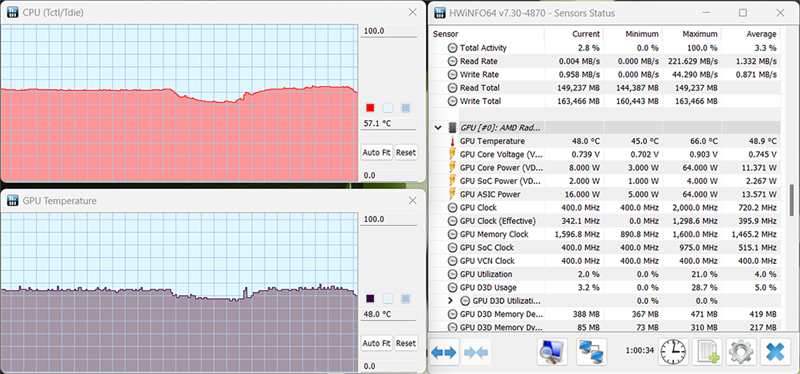The height and width of the screenshot is (374, 800).
Task: Start logging with the sheet plus icon
Action: (708, 352)
